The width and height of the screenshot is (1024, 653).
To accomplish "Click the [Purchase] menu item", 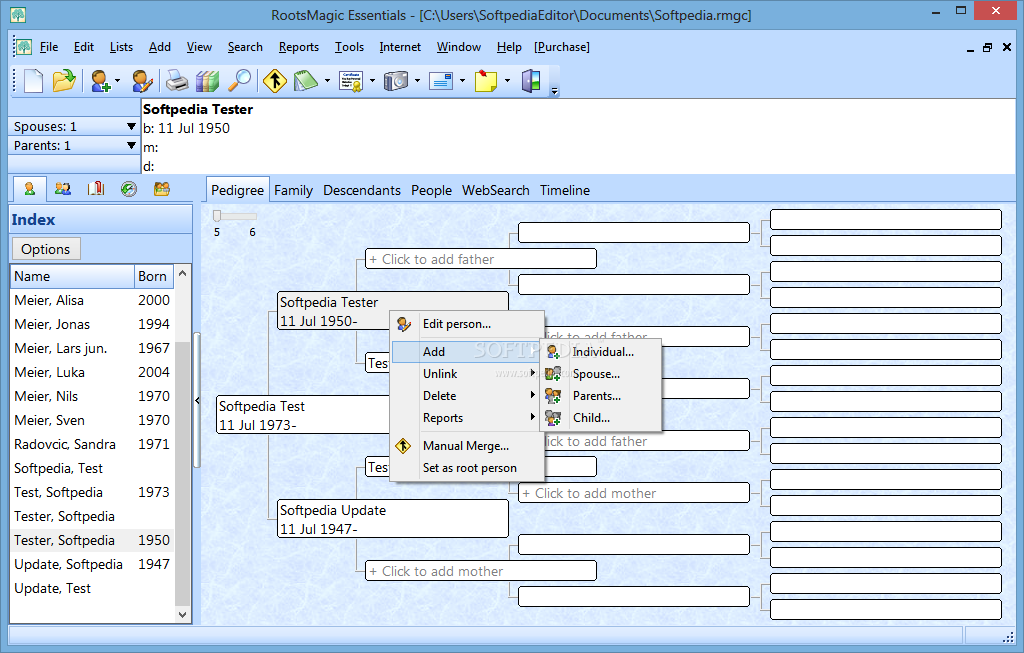I will [x=562, y=47].
